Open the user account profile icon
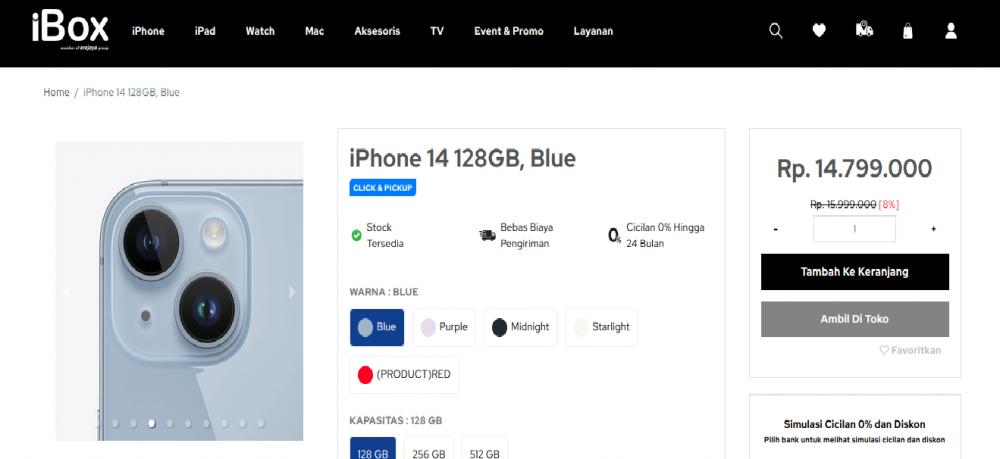Screen dimensions: 1000x459 click(951, 31)
